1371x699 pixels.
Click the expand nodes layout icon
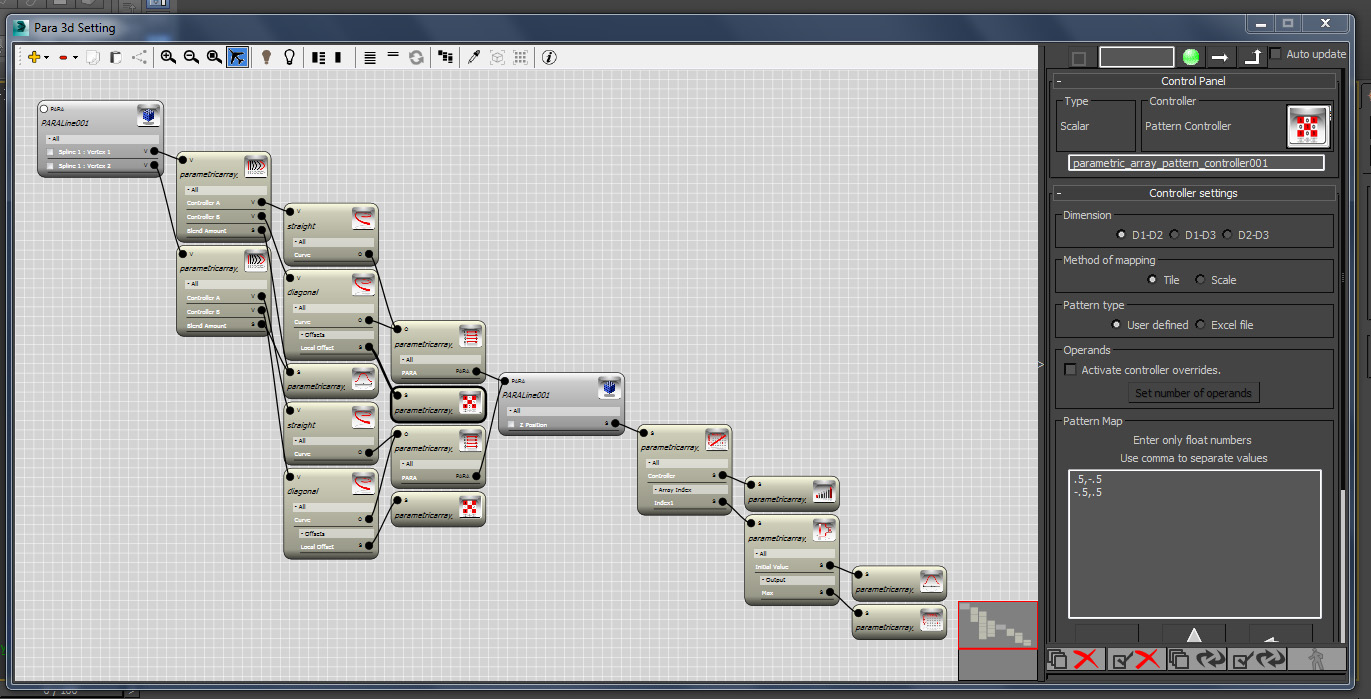[319, 58]
